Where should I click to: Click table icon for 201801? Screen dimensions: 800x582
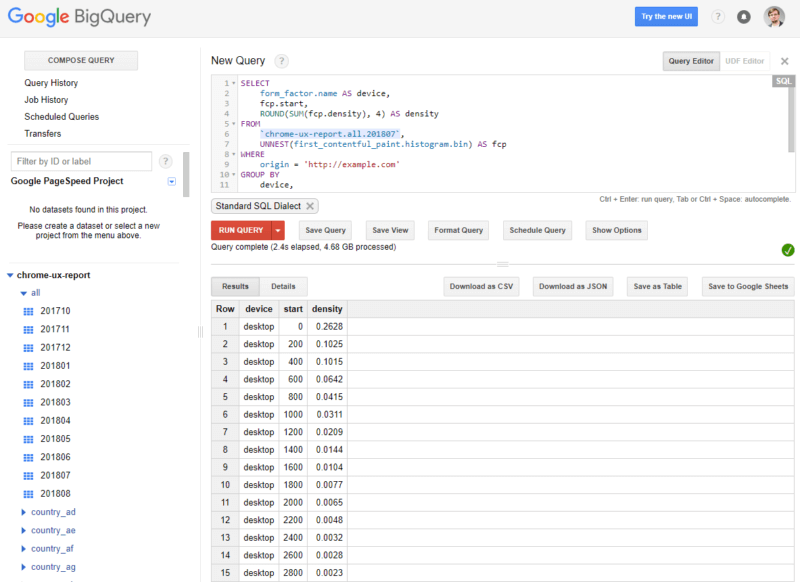coord(29,366)
